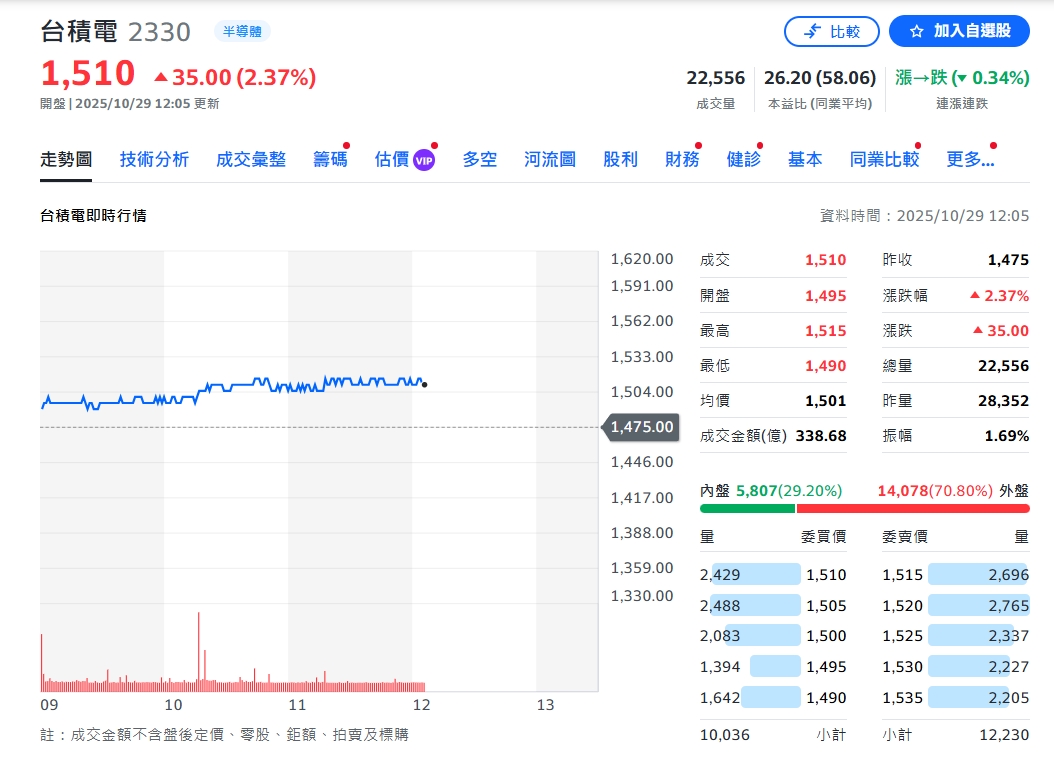Select the 籌碼 tab
1054x762 pixels.
[x=330, y=159]
